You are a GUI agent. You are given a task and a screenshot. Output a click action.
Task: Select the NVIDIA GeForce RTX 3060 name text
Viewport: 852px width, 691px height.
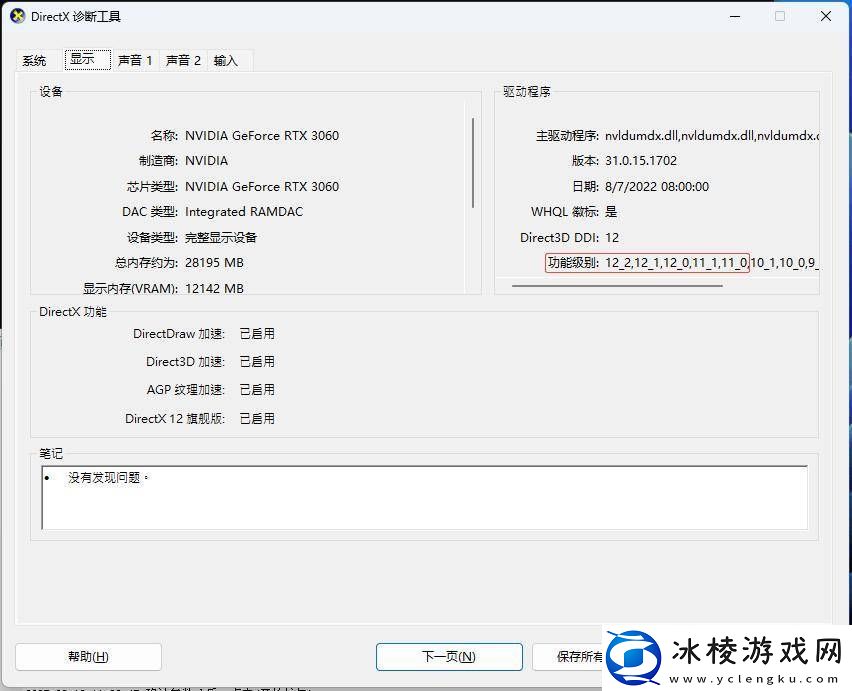tap(262, 135)
